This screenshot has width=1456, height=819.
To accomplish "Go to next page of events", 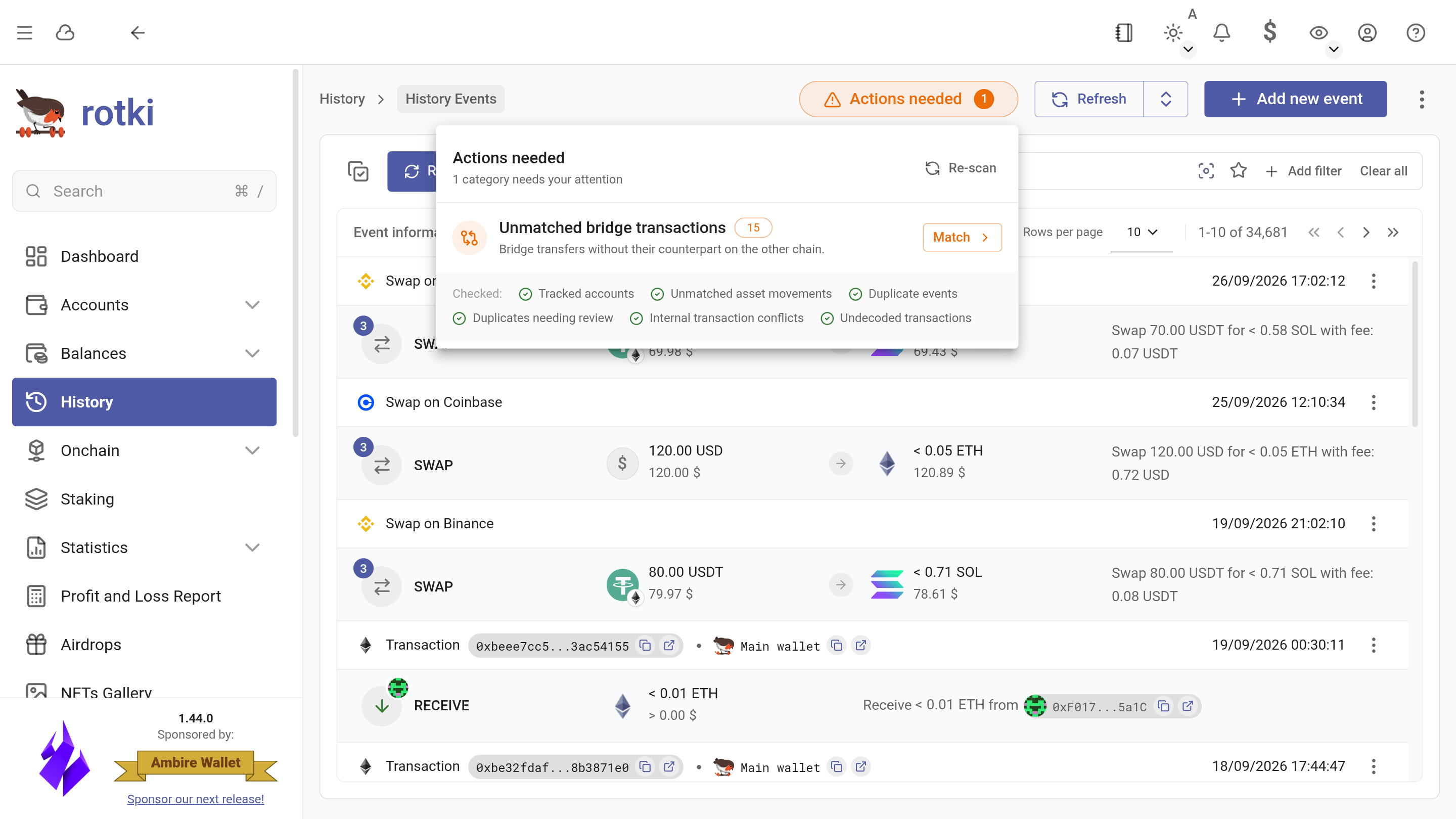I will [1366, 233].
